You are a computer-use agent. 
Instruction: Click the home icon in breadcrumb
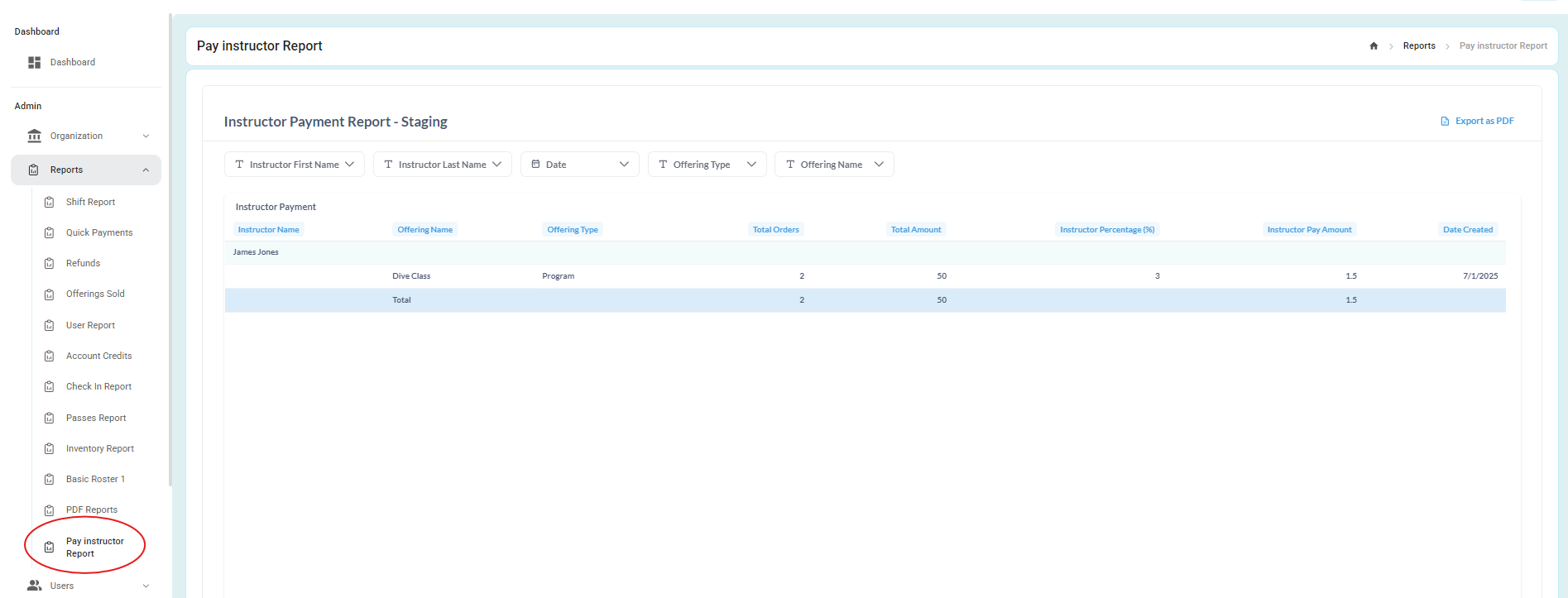point(1374,45)
